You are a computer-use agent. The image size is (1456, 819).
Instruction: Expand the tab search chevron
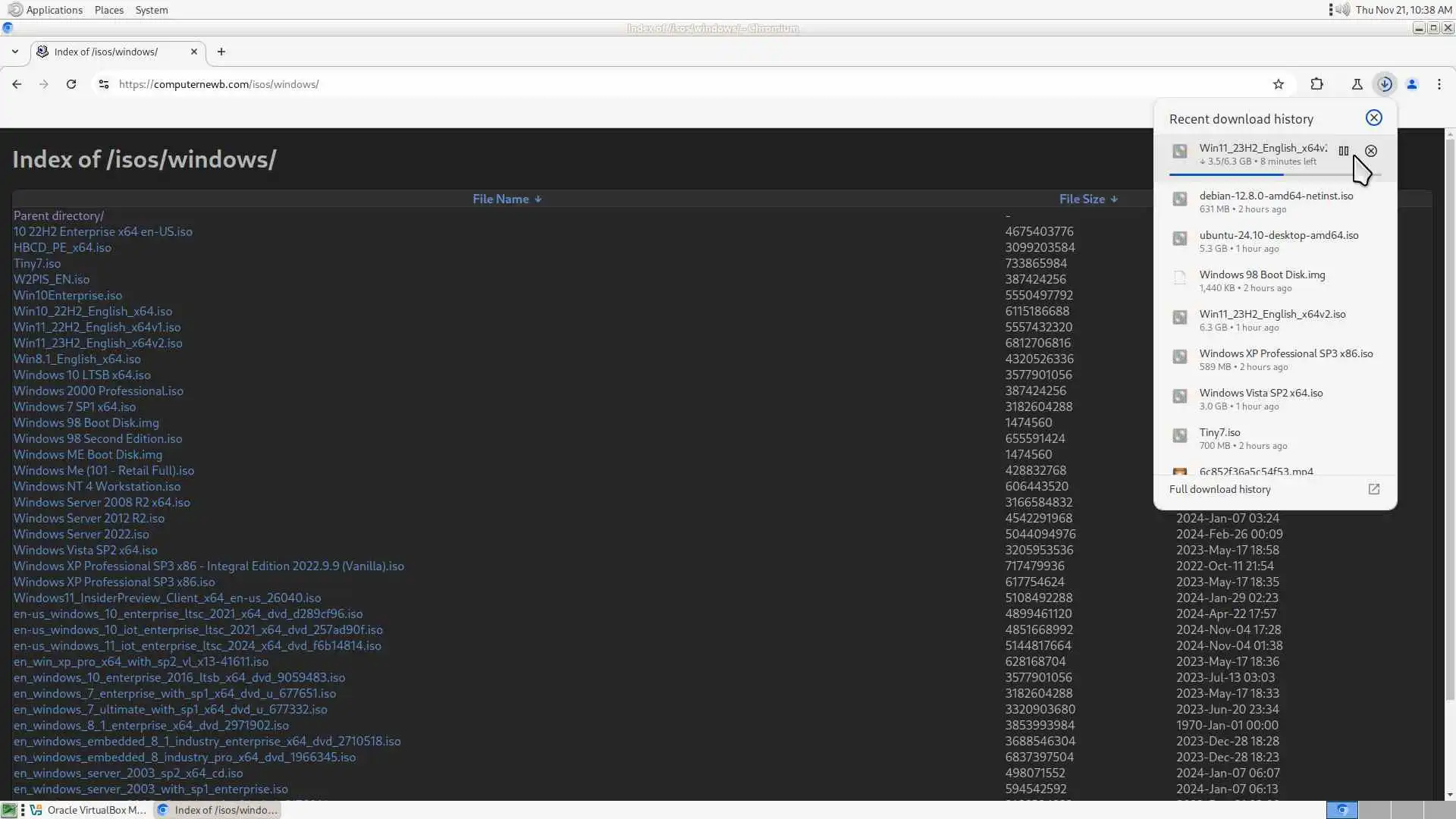click(x=15, y=52)
